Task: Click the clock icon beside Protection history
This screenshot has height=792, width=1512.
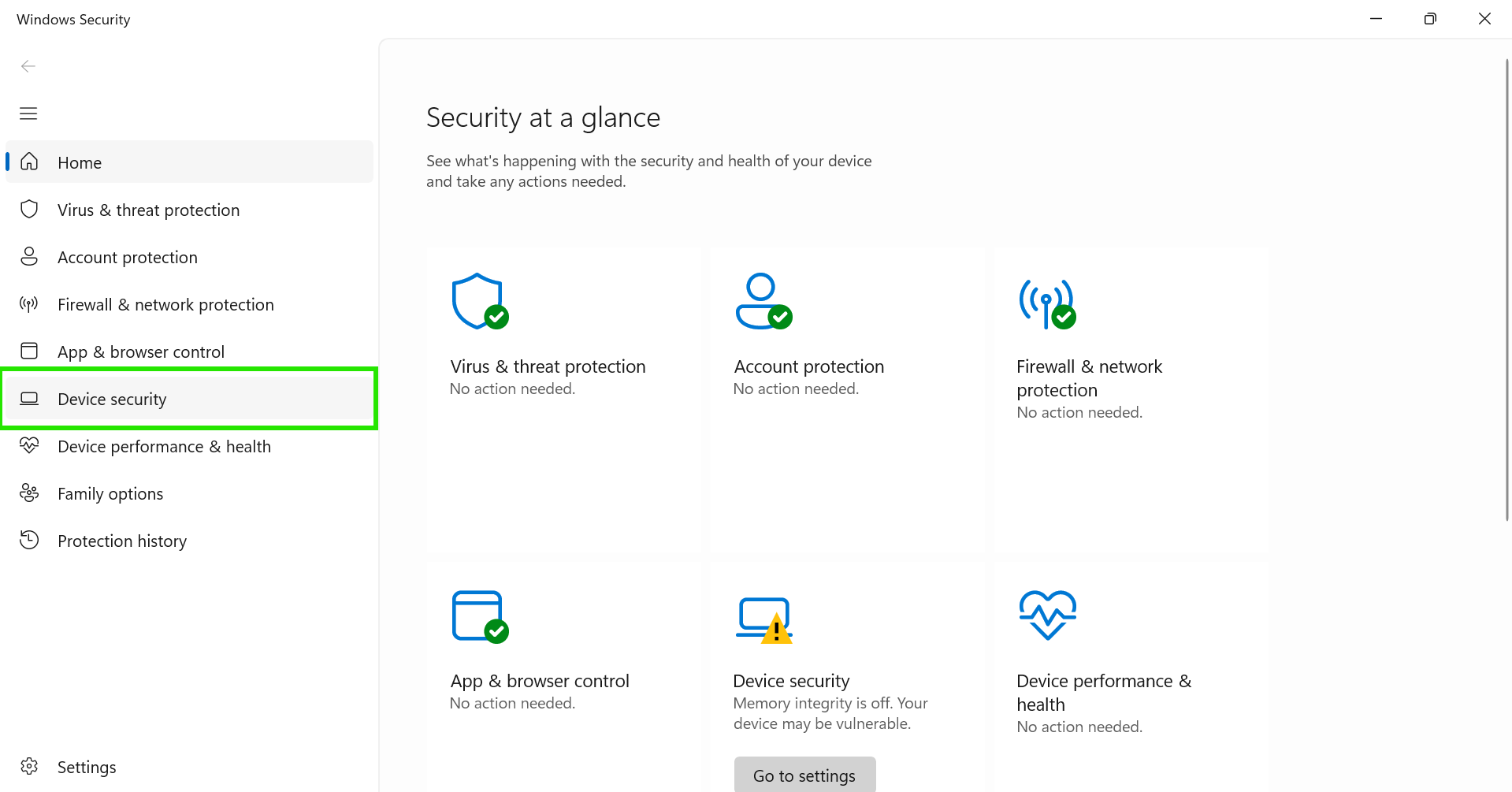Action: coord(29,540)
